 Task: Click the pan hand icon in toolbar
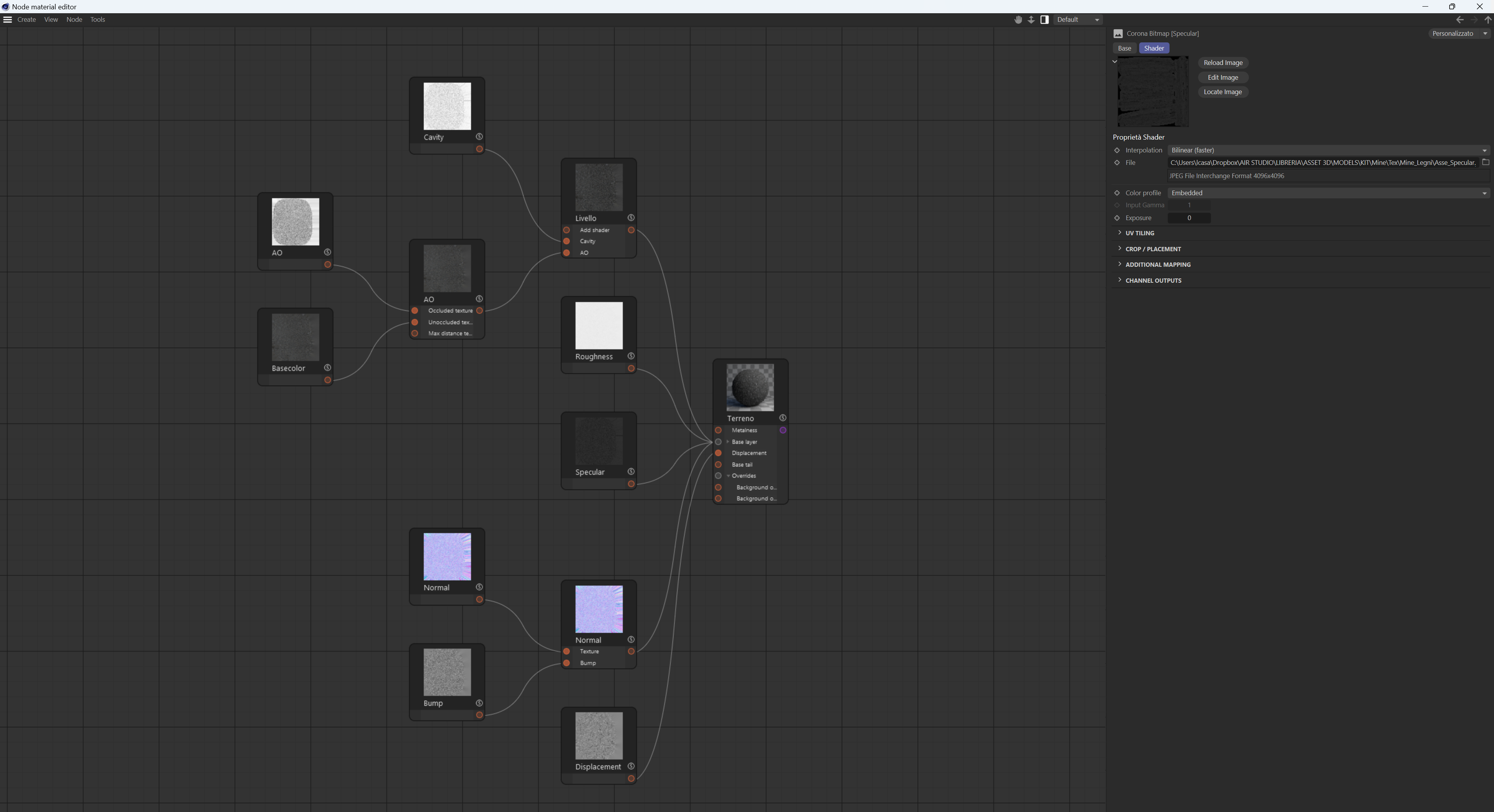point(1018,20)
